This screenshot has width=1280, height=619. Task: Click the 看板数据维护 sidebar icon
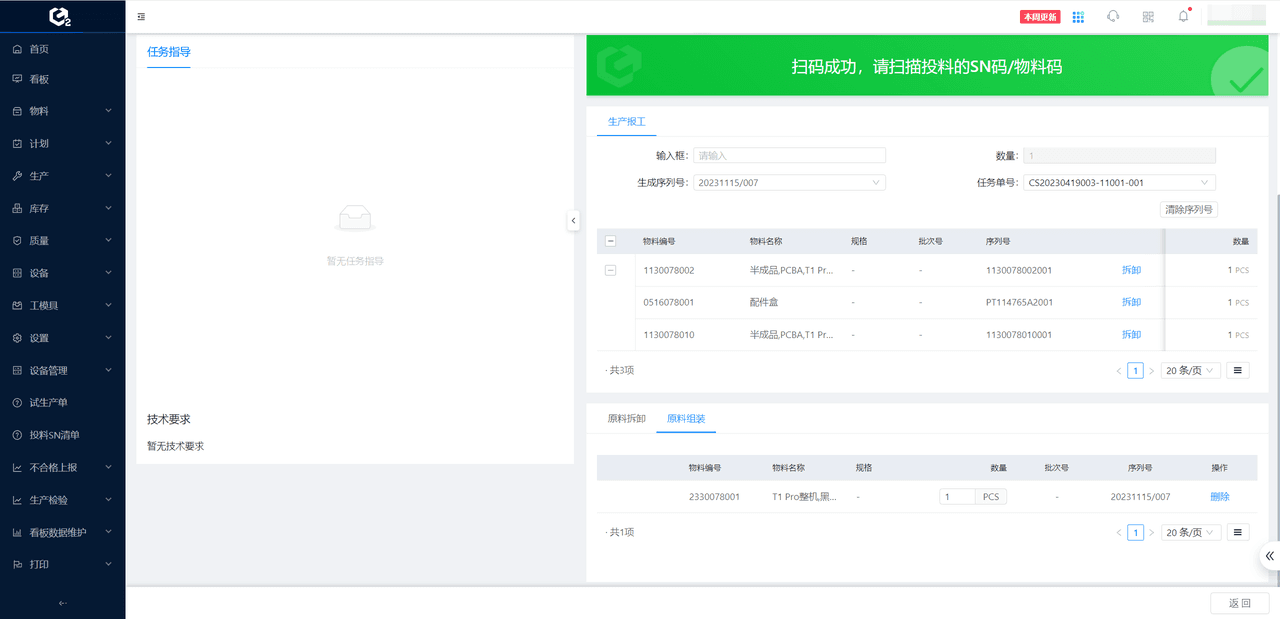(x=17, y=532)
